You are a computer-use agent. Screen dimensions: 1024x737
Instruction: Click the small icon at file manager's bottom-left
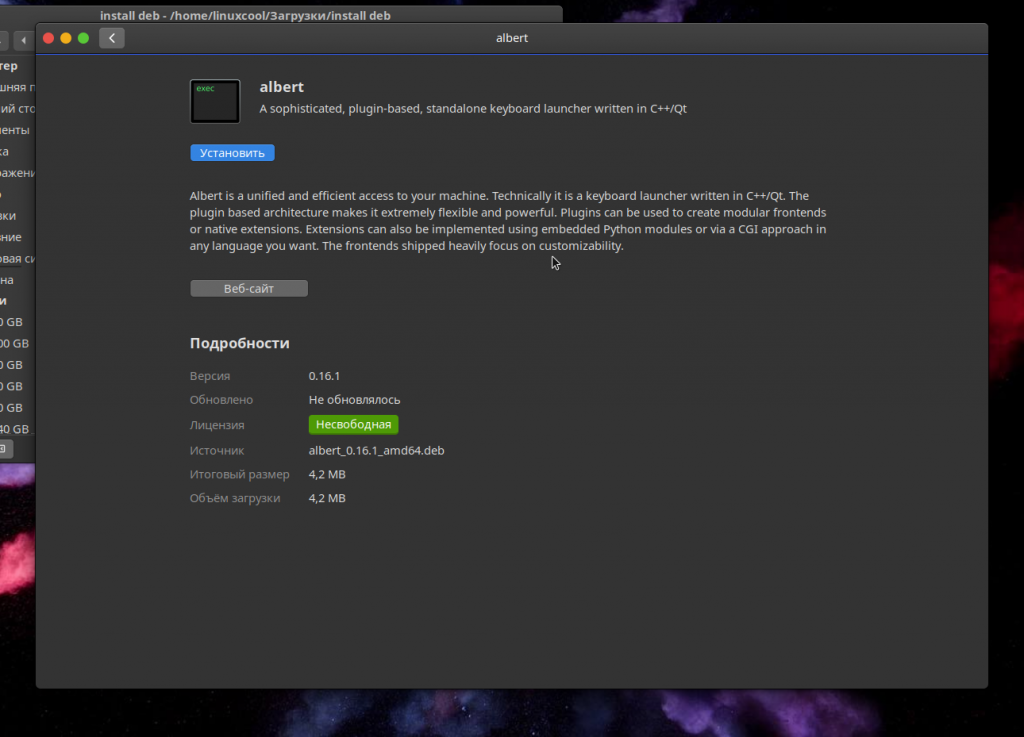4,449
